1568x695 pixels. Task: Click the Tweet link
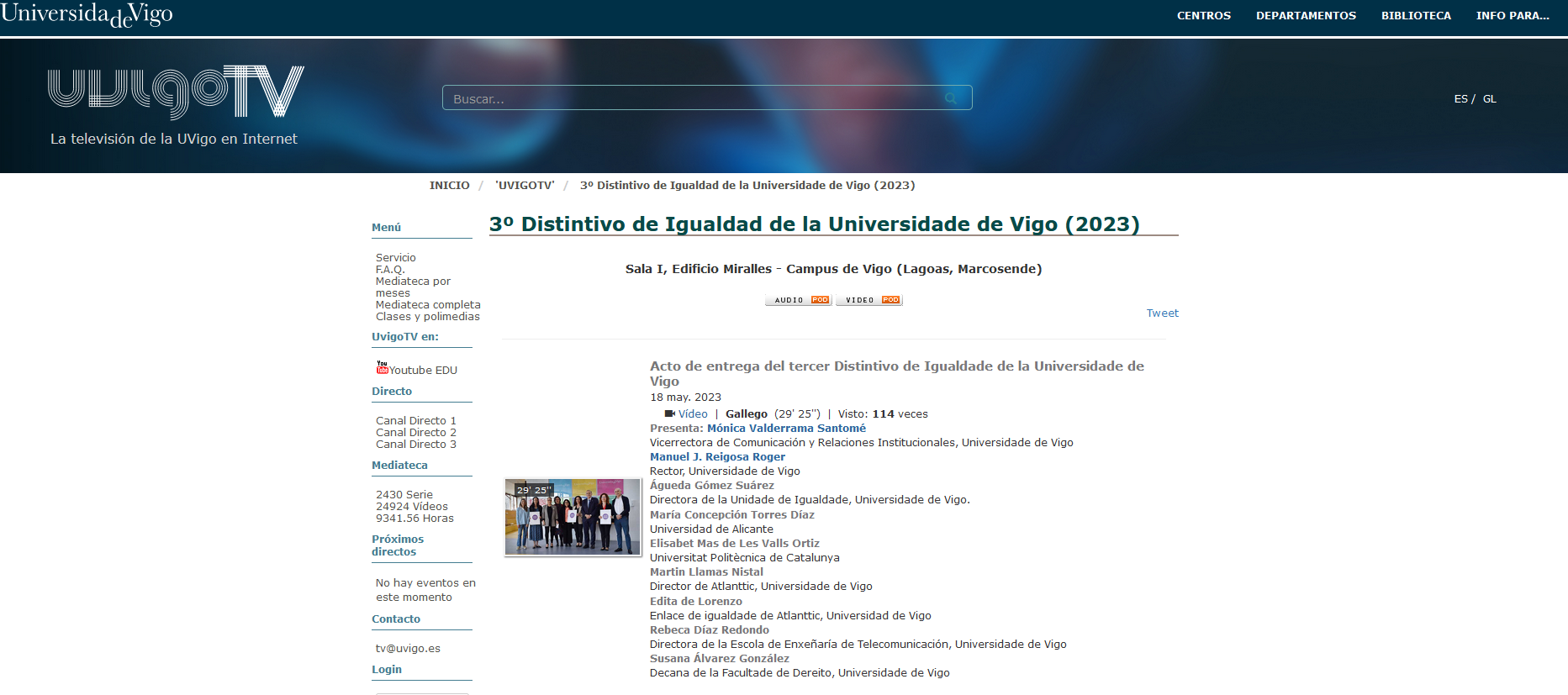pyautogui.click(x=1162, y=313)
